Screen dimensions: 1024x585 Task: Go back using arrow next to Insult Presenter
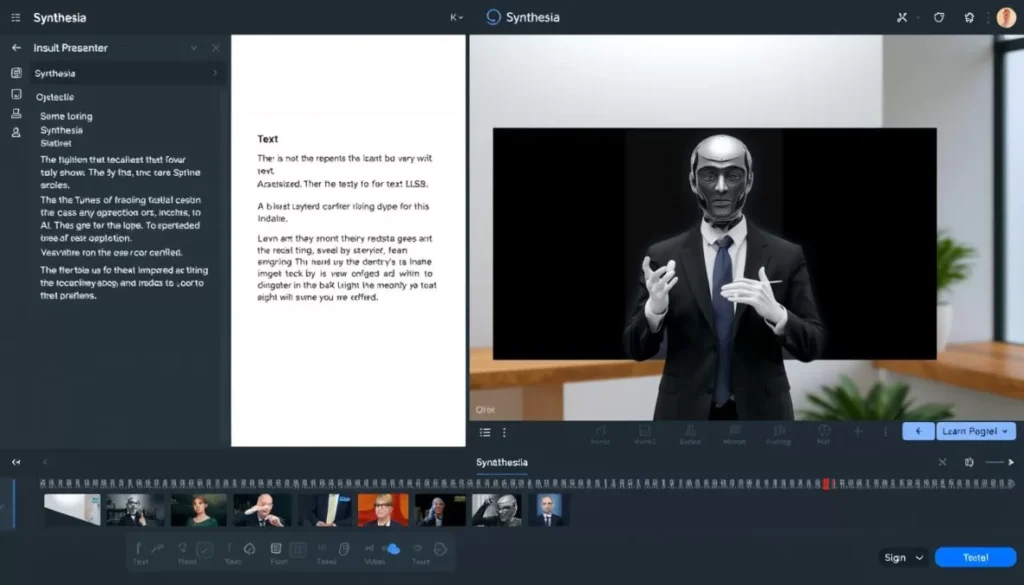point(16,48)
